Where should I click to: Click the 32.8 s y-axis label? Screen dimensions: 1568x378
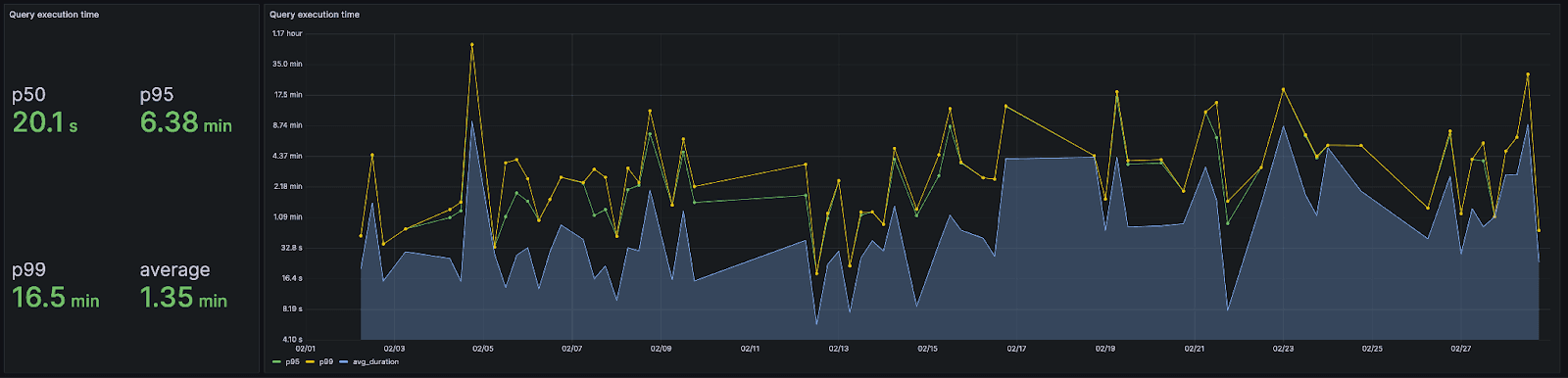291,248
